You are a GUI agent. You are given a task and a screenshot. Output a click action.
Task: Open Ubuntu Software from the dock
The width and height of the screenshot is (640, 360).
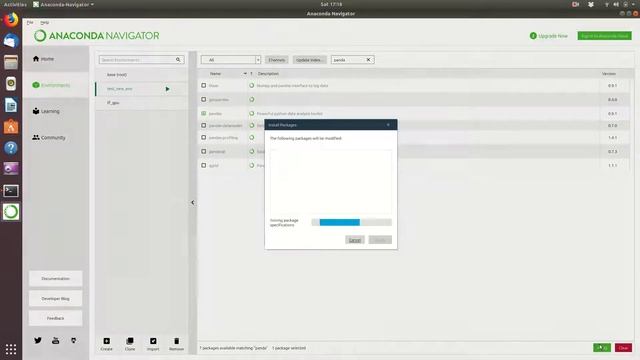(x=11, y=127)
